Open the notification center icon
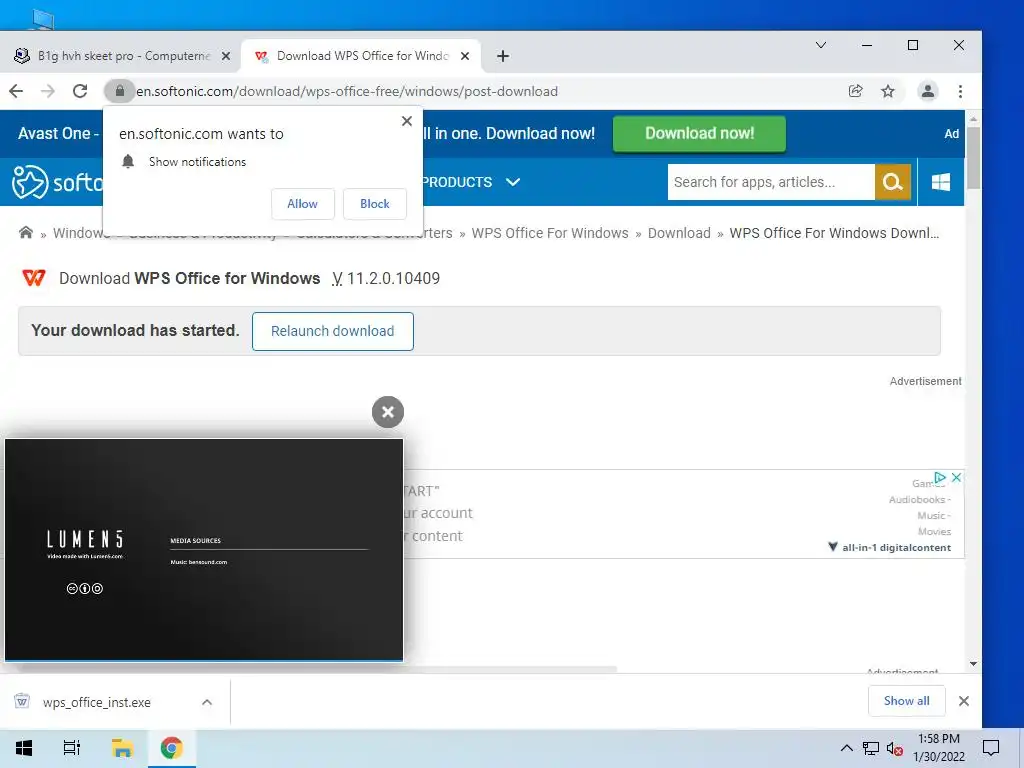Viewport: 1024px width, 768px height. coord(991,748)
